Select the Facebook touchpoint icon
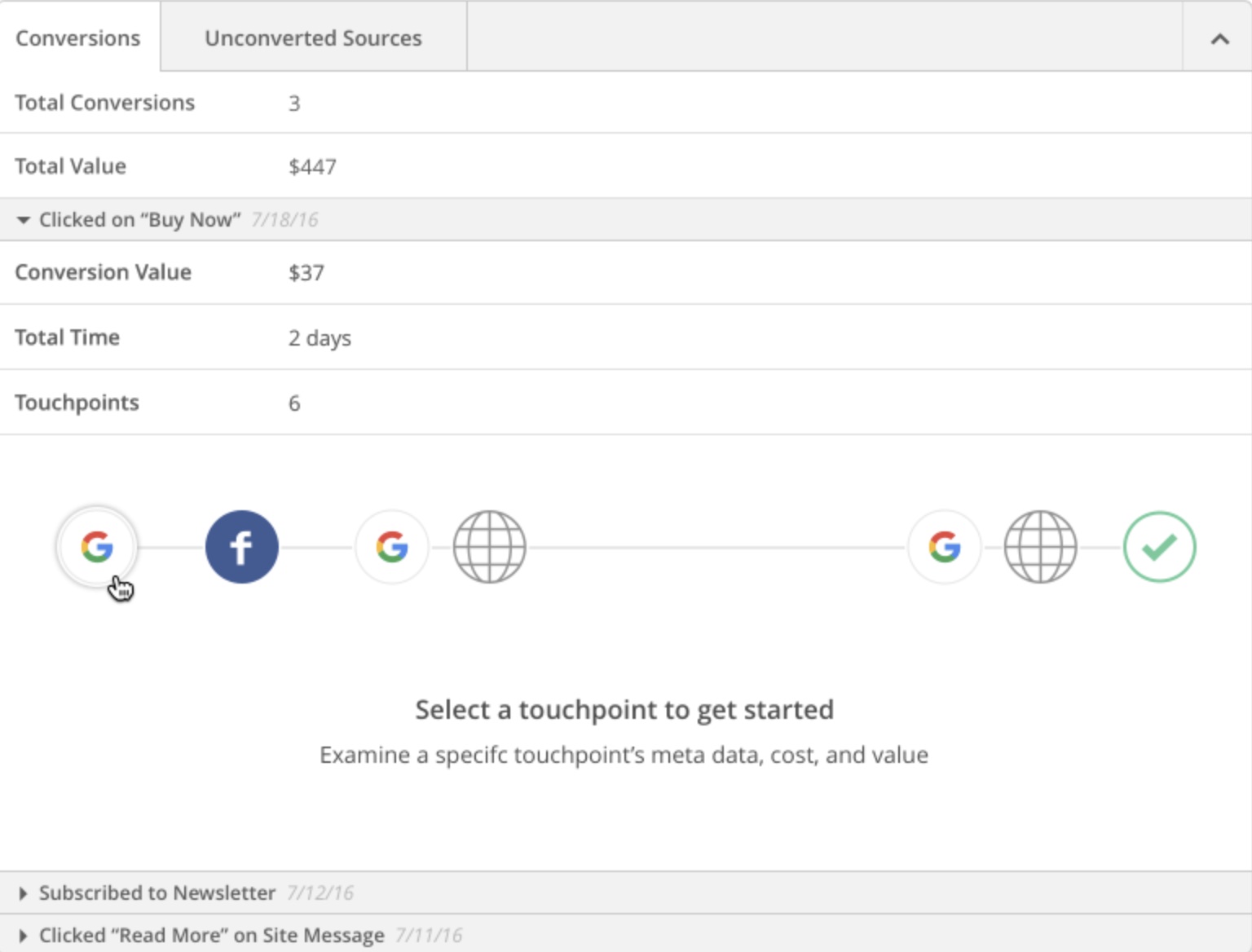Image resolution: width=1252 pixels, height=952 pixels. [242, 547]
